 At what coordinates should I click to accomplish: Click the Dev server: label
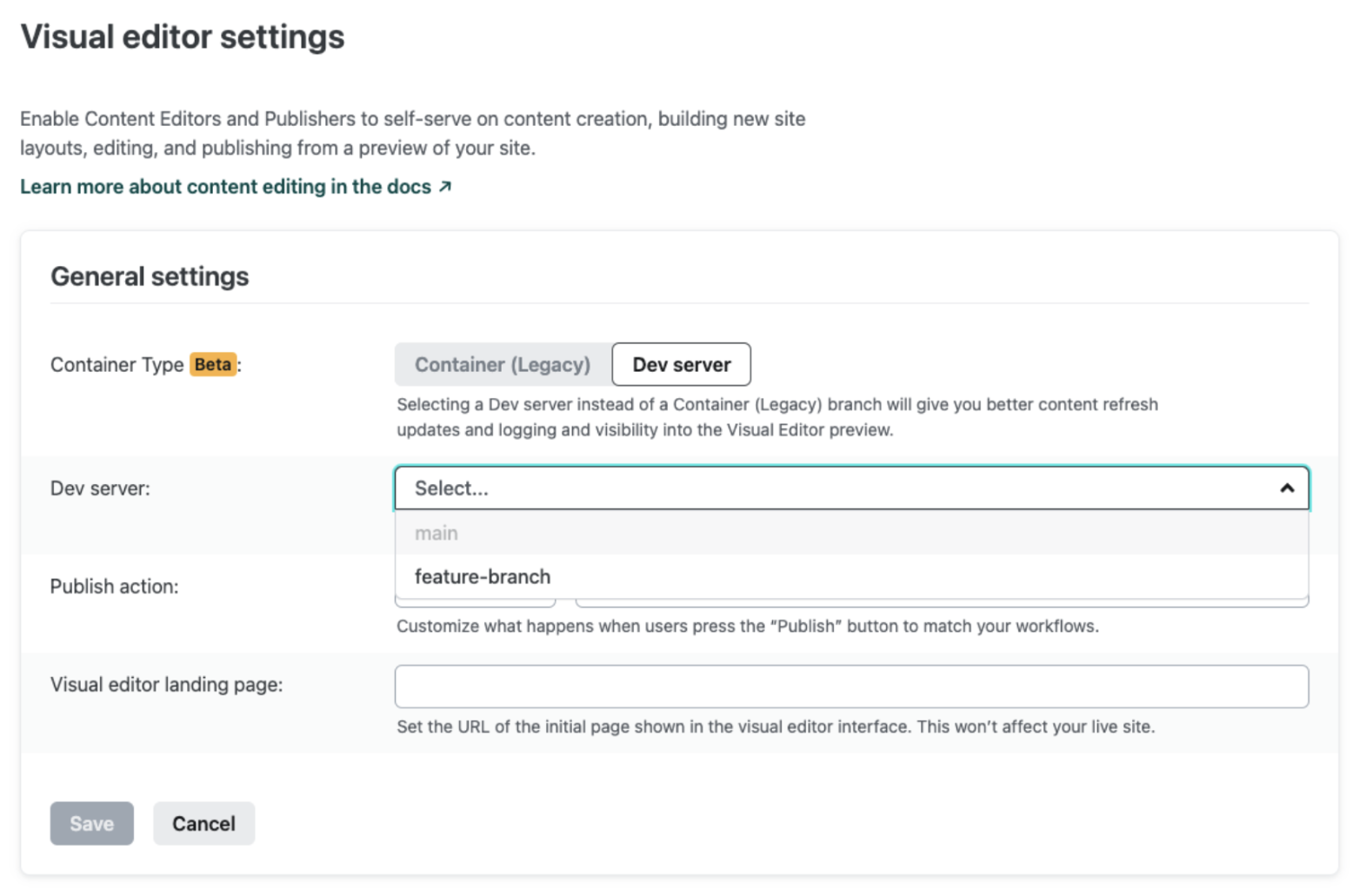click(x=100, y=488)
